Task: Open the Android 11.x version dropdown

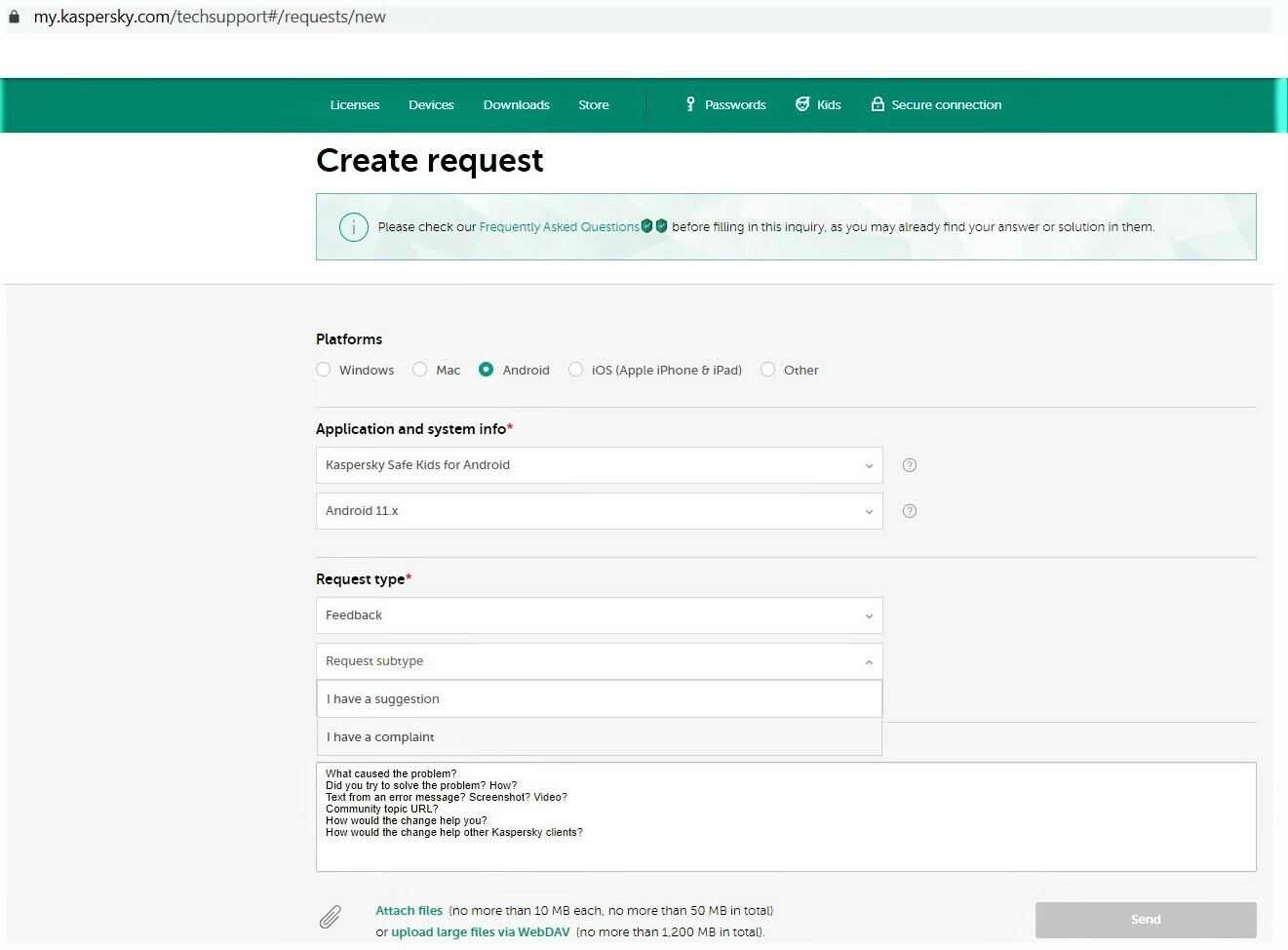Action: coord(600,511)
